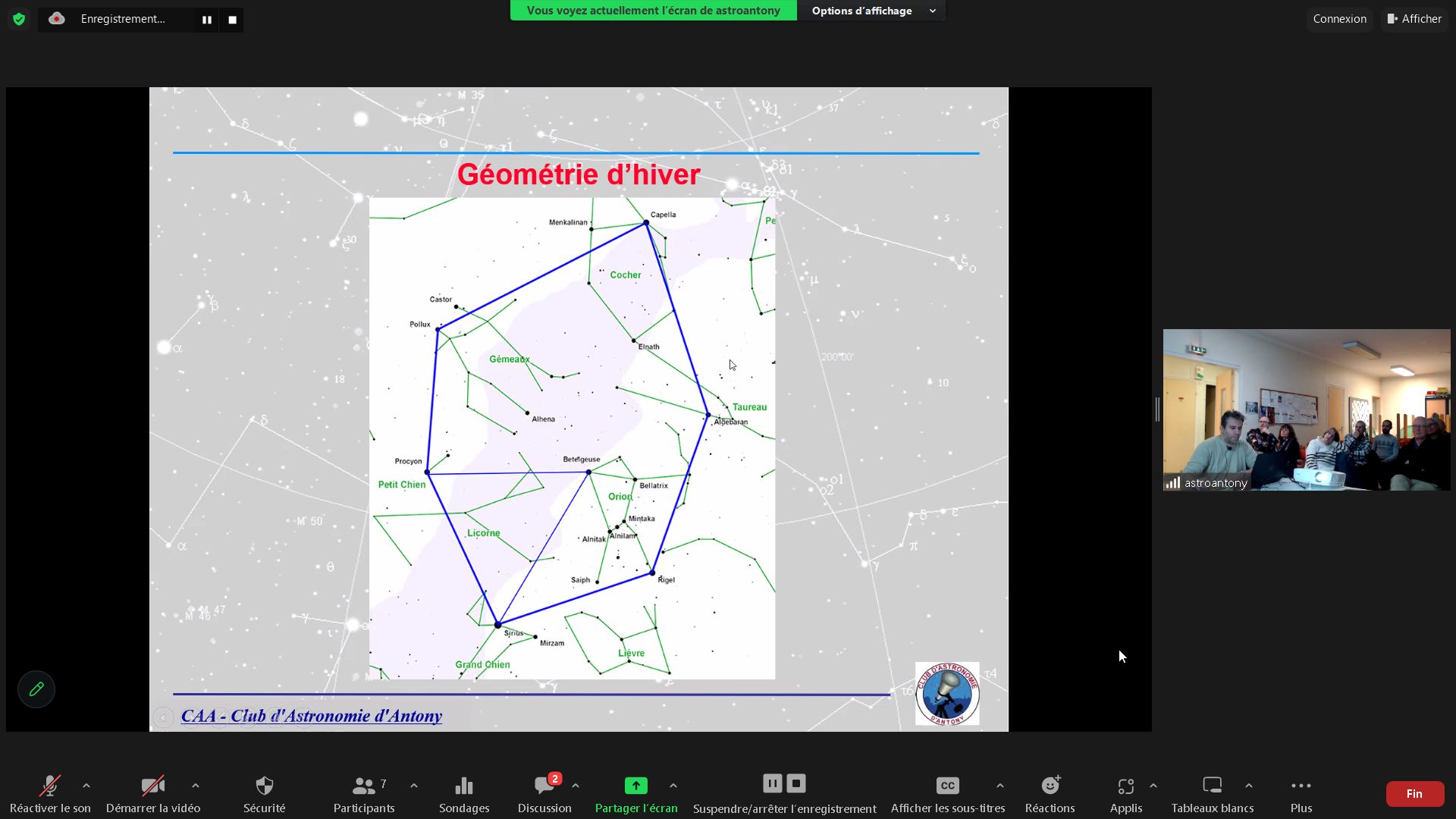
Task: Expand the Discussion options arrow
Action: 576,786
